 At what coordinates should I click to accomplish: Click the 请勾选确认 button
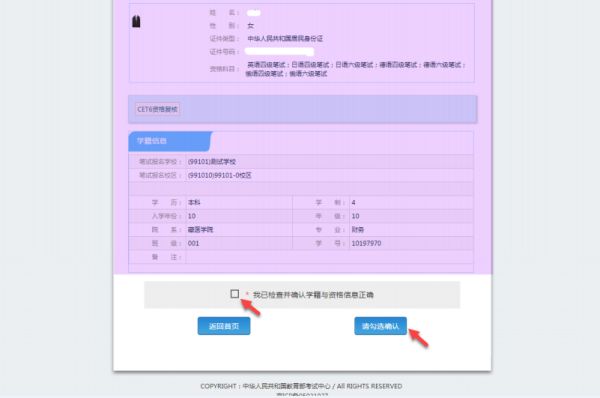click(x=380, y=326)
